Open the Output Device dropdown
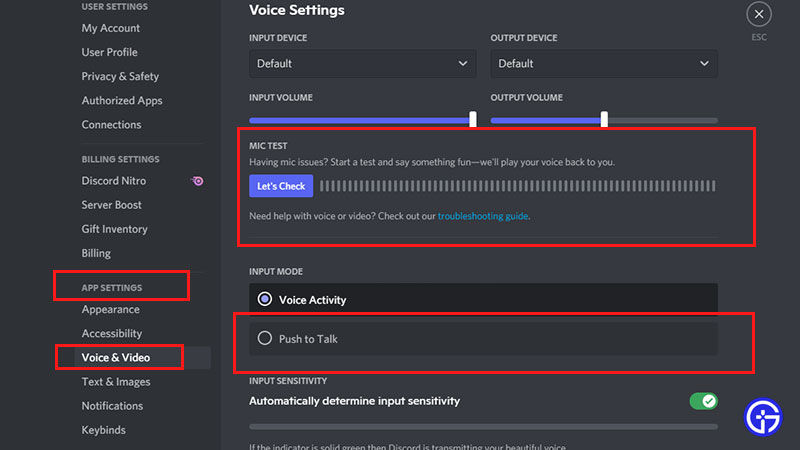The image size is (800, 450). (604, 64)
